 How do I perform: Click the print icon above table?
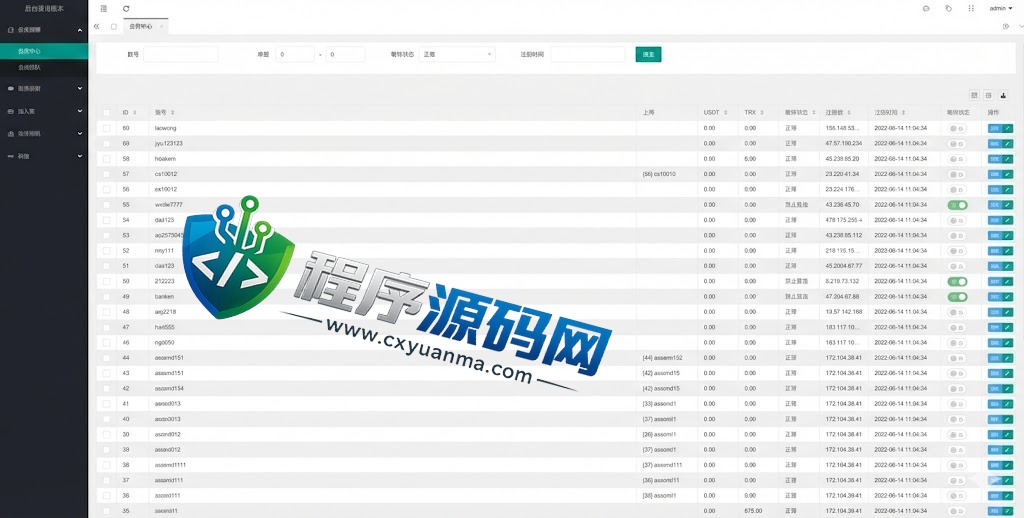(1003, 95)
